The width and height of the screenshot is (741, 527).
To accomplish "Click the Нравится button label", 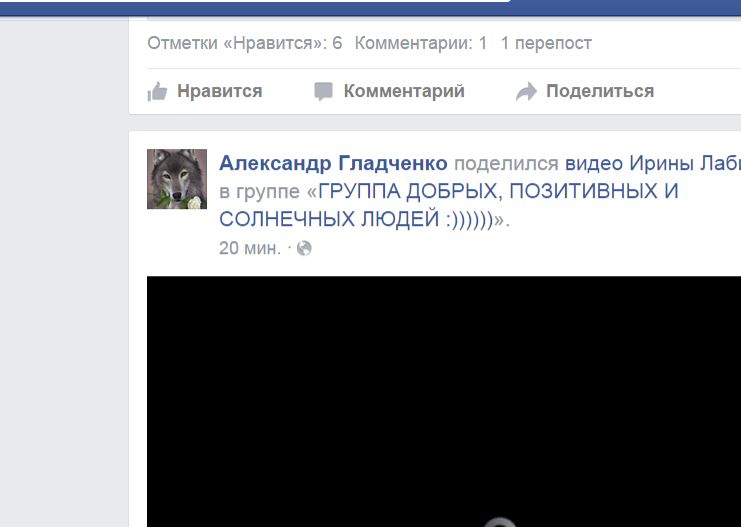I will (219, 91).
